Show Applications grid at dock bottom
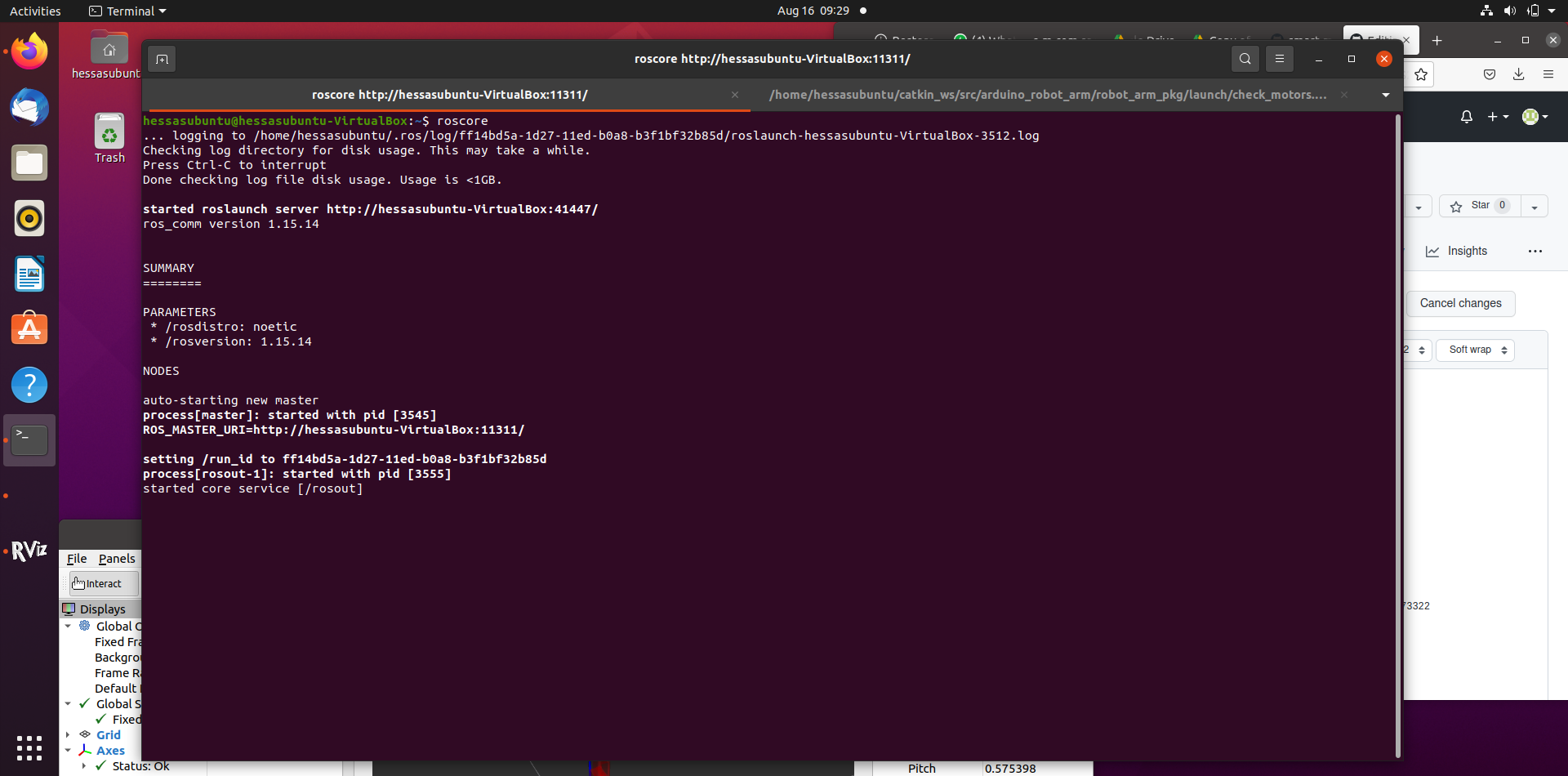The height and width of the screenshot is (776, 1568). pyautogui.click(x=29, y=747)
